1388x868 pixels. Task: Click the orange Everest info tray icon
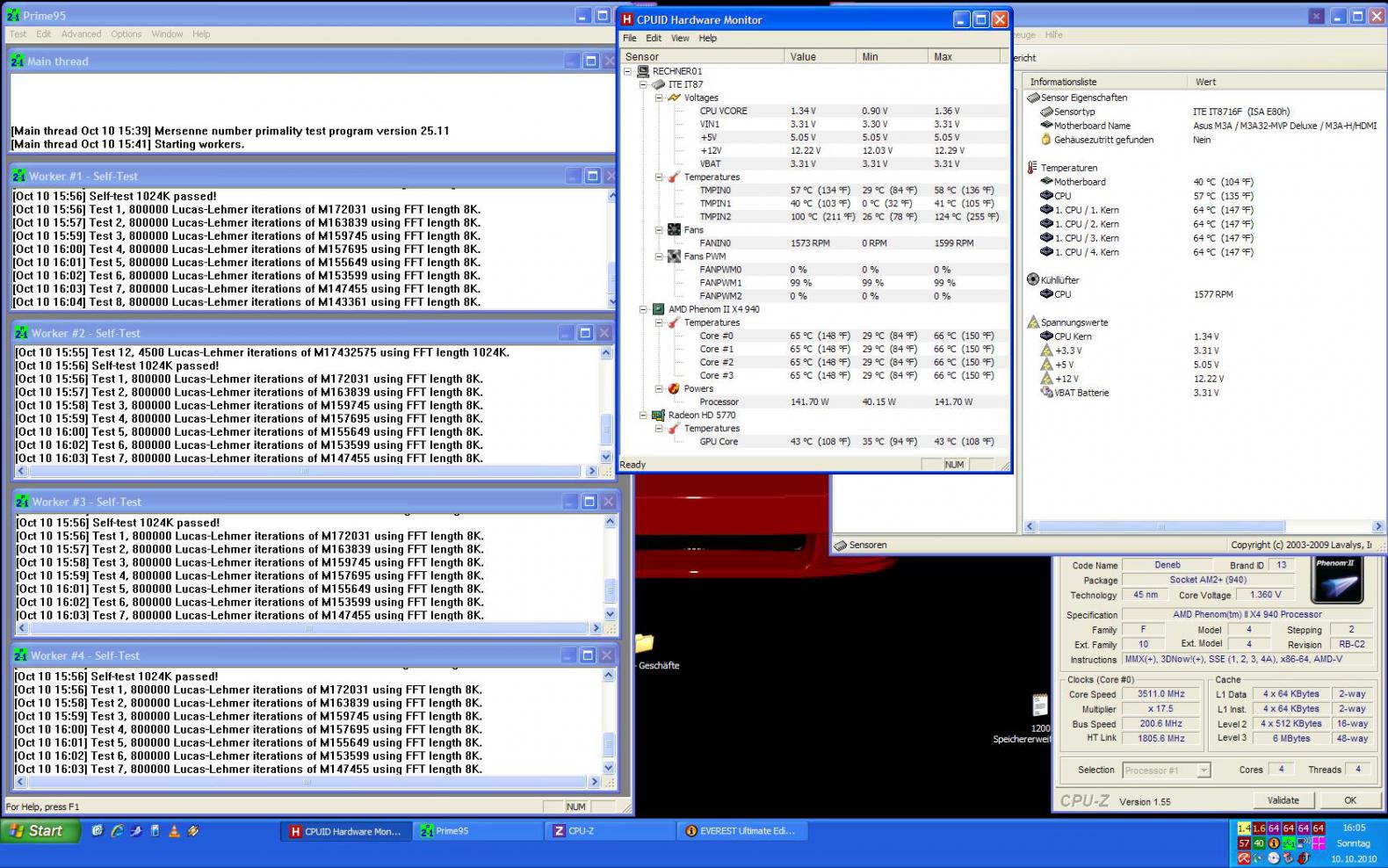tap(1274, 843)
